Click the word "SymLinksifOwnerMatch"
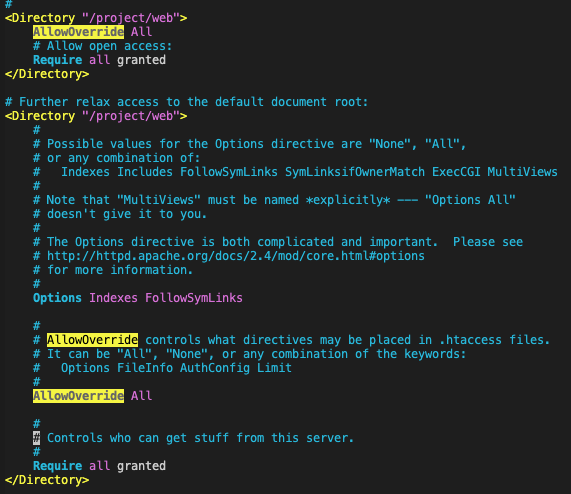The width and height of the screenshot is (571, 494). click(x=354, y=172)
